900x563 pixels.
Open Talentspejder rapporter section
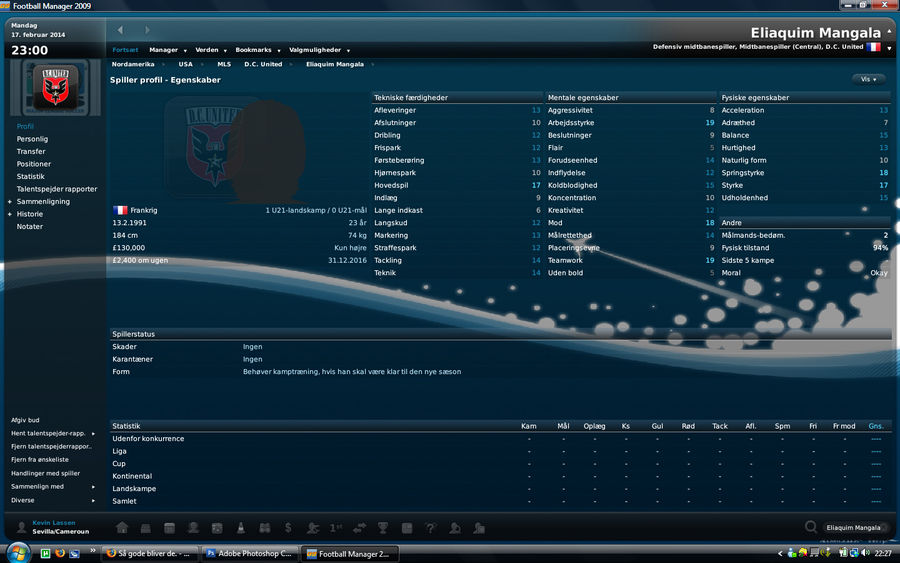point(57,189)
